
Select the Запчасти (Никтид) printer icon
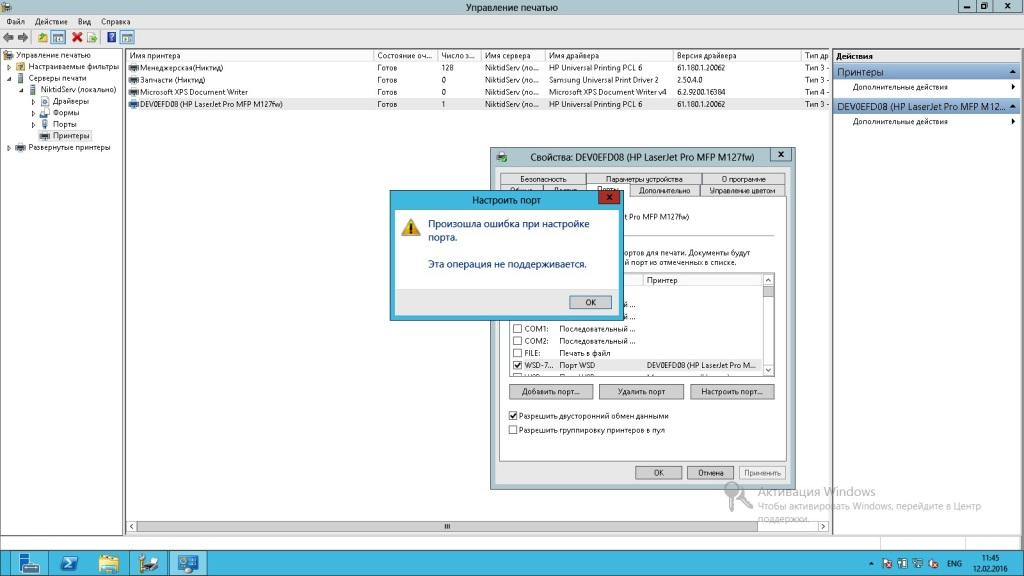tap(134, 80)
